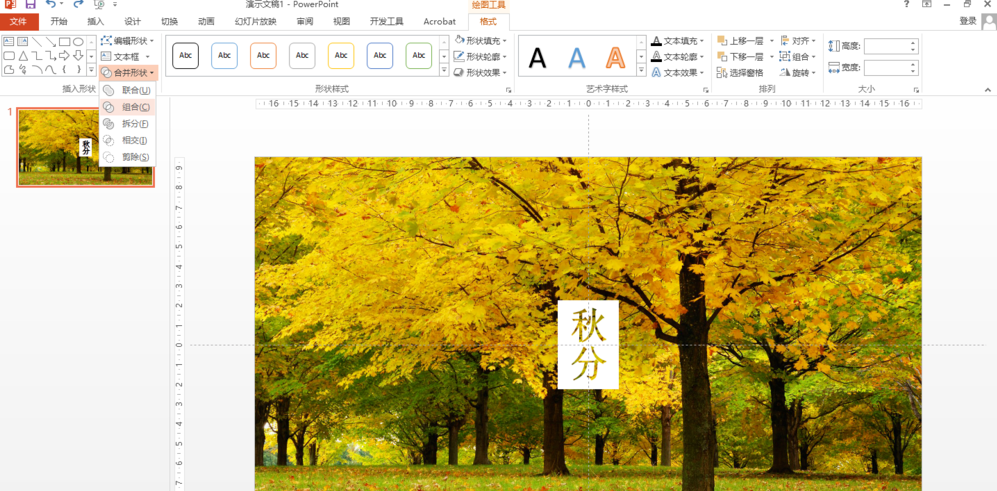Click the 登录 sign in link
This screenshot has height=491, width=997.
point(968,21)
